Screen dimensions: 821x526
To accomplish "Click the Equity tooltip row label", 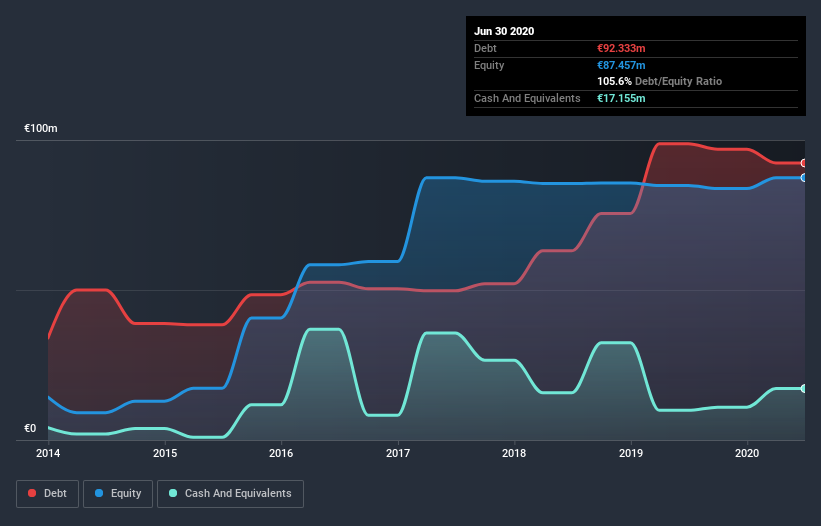I will (489, 65).
